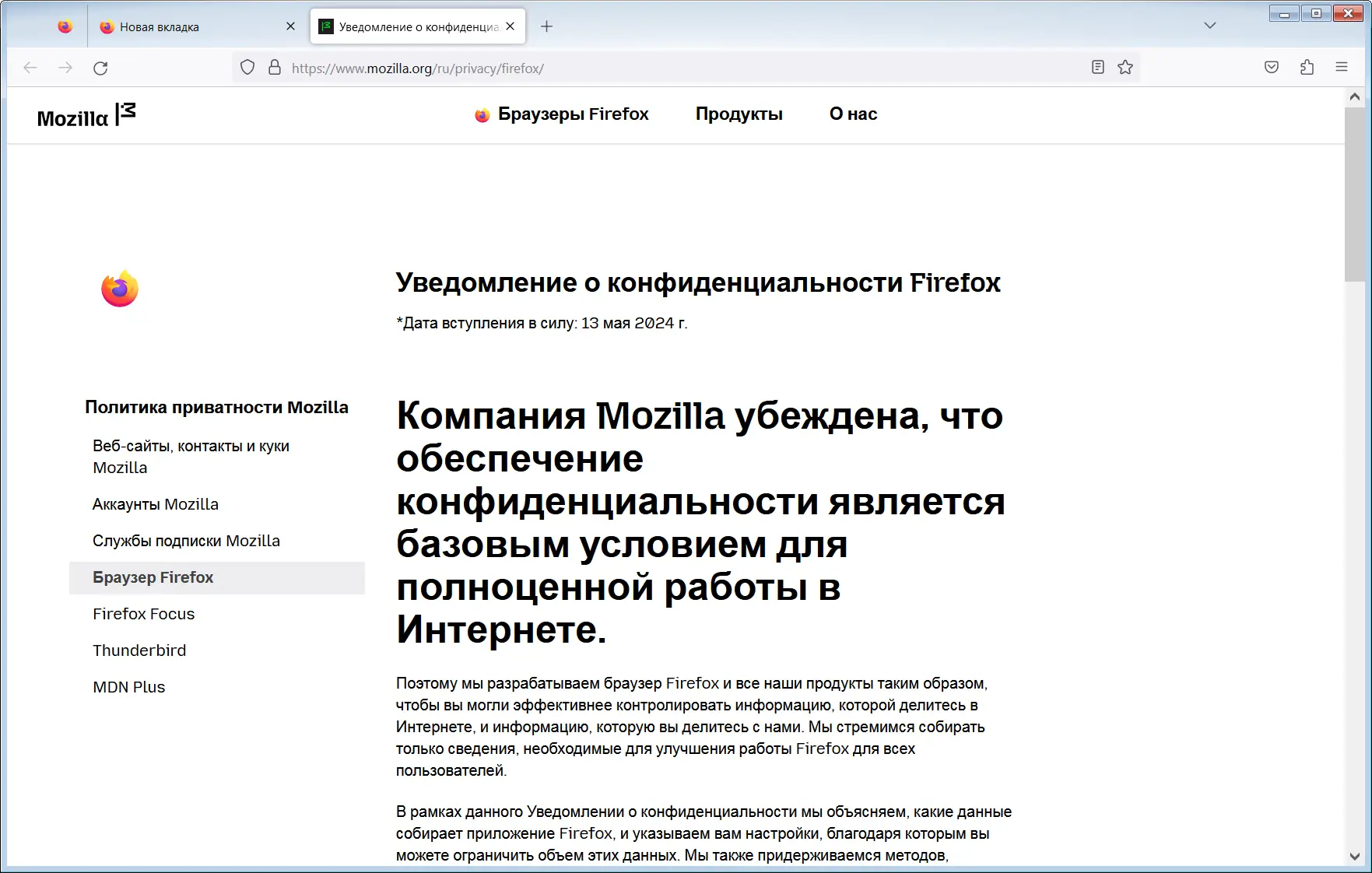Screen dimensions: 1372x873
Task: Bookmark this page with the star icon
Action: (x=1125, y=67)
